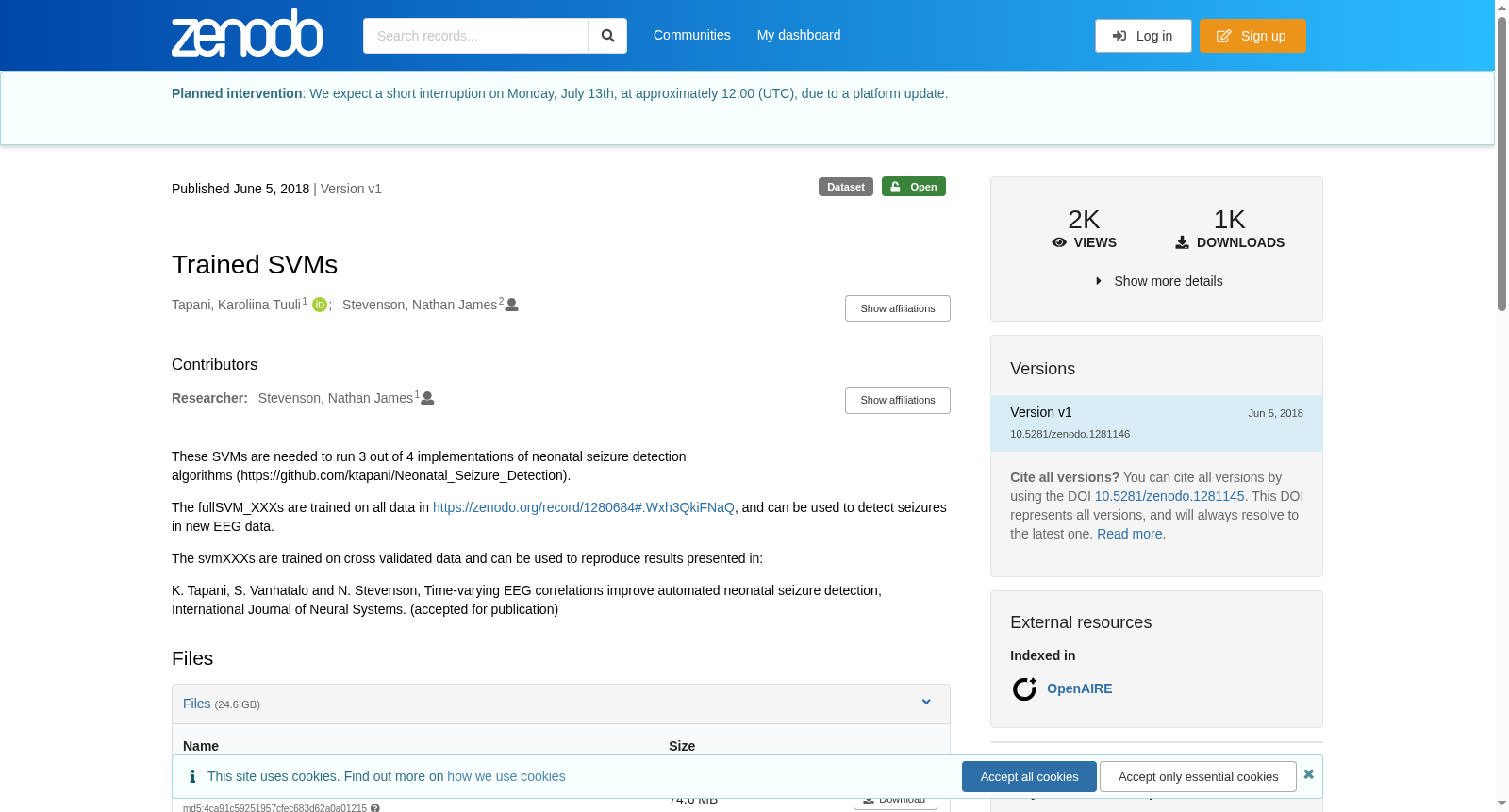
Task: Click the OpenAIRE logo icon
Action: (x=1024, y=689)
